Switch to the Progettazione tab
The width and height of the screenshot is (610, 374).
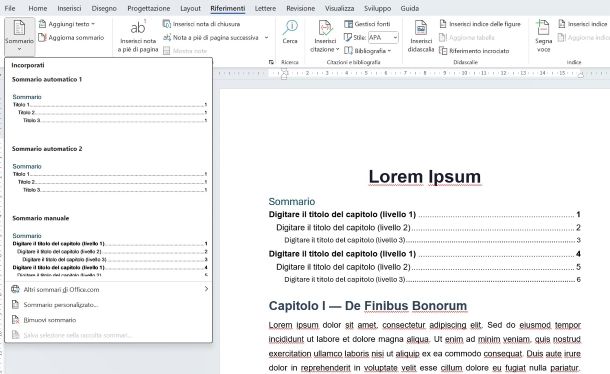coord(149,8)
